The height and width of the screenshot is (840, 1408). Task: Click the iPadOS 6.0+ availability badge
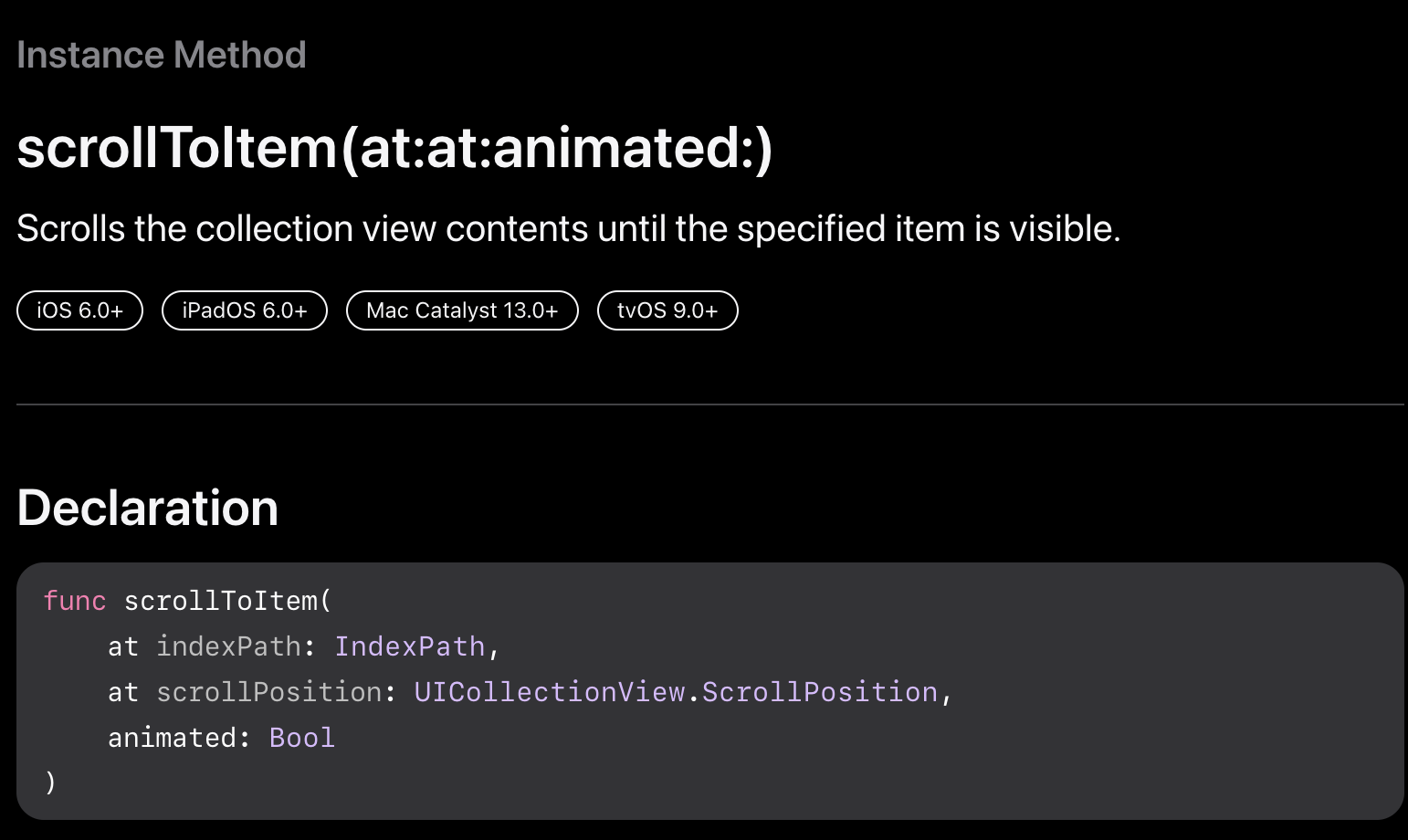(x=245, y=310)
